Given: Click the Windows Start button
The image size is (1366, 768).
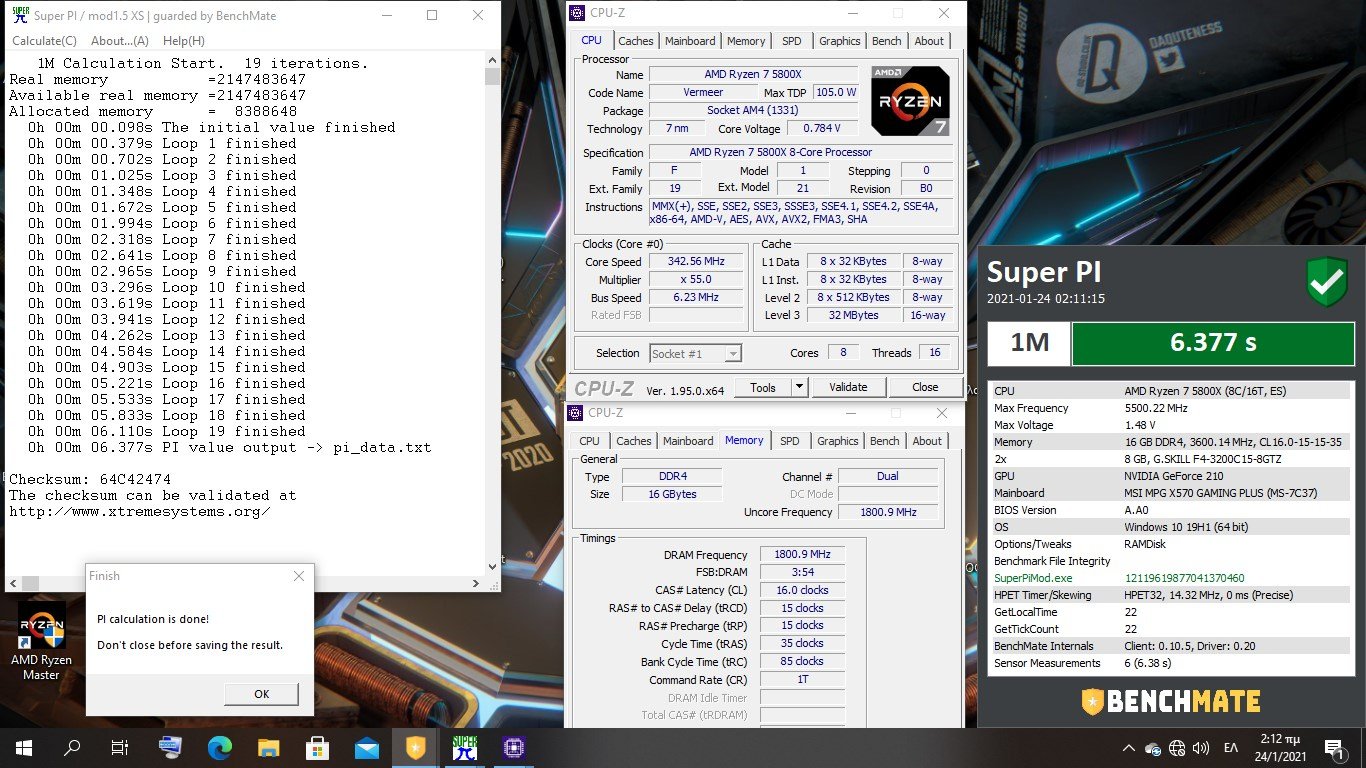Looking at the screenshot, I should click(x=23, y=747).
